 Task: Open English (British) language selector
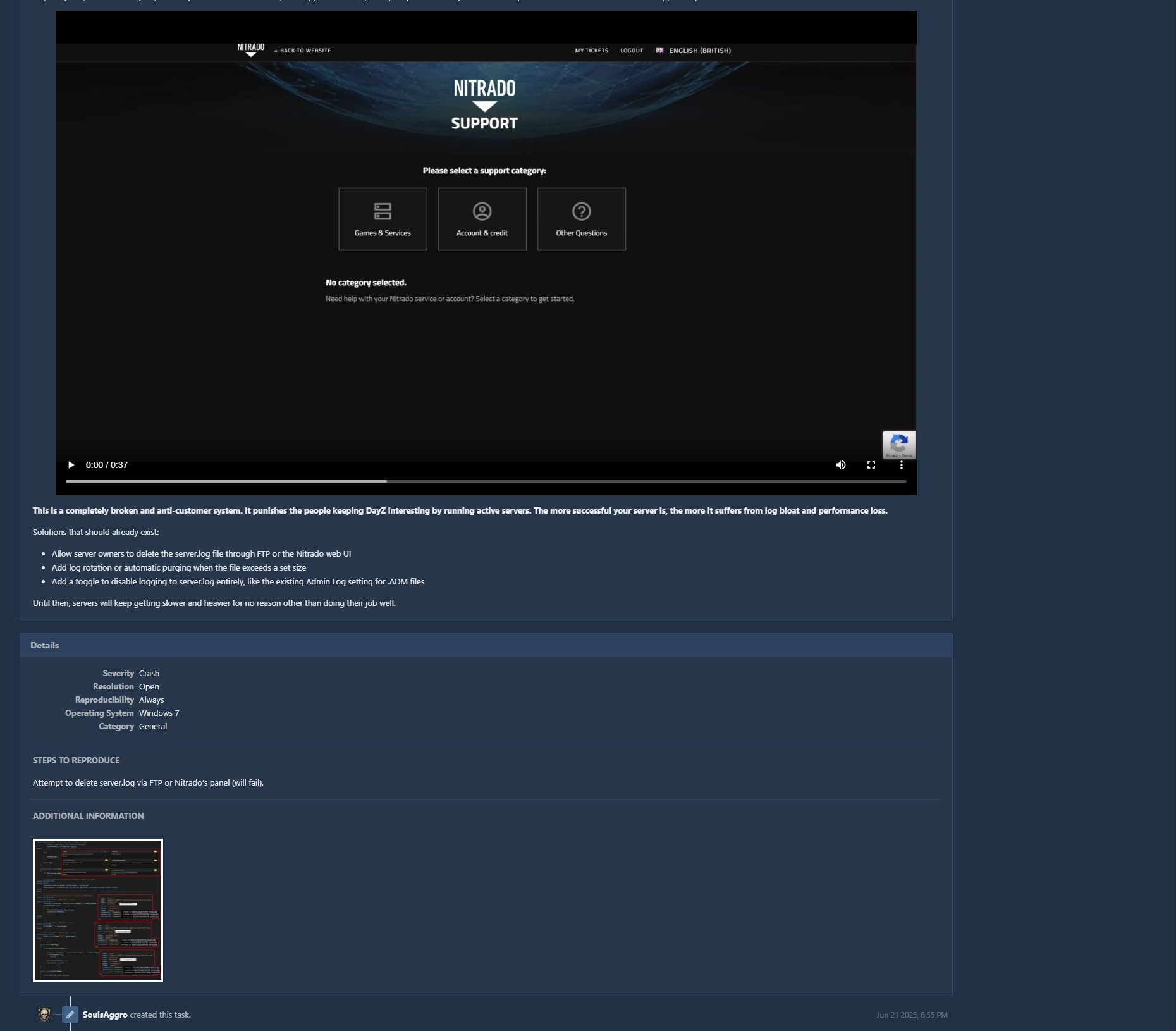pyautogui.click(x=694, y=51)
